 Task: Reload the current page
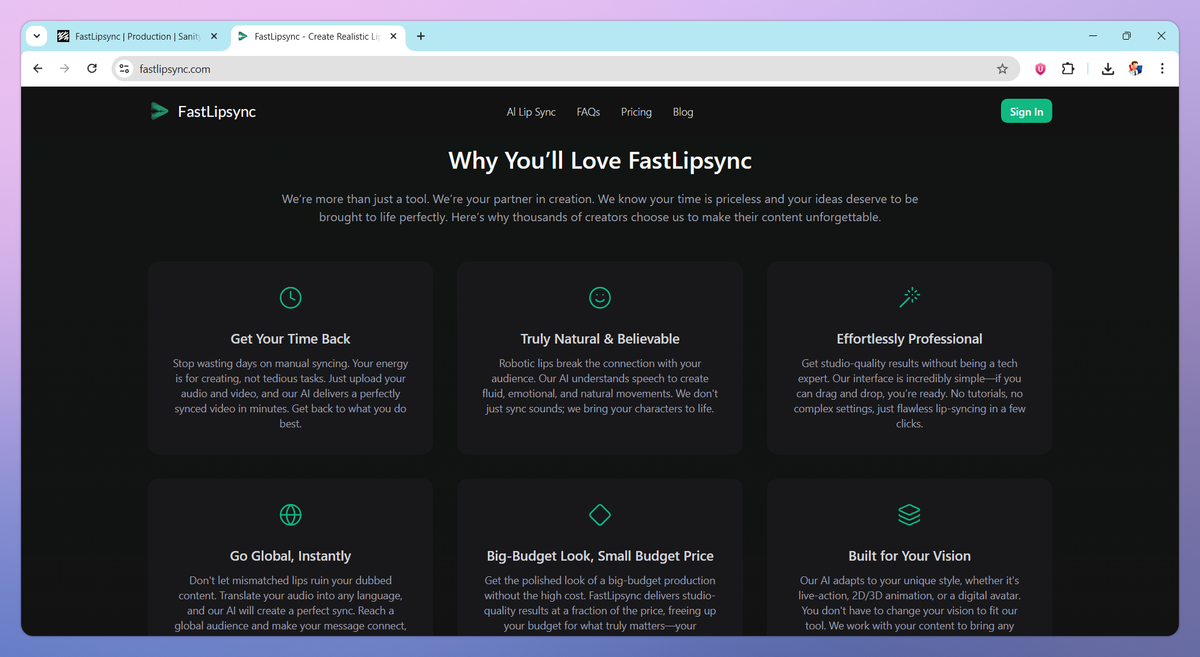click(x=92, y=69)
